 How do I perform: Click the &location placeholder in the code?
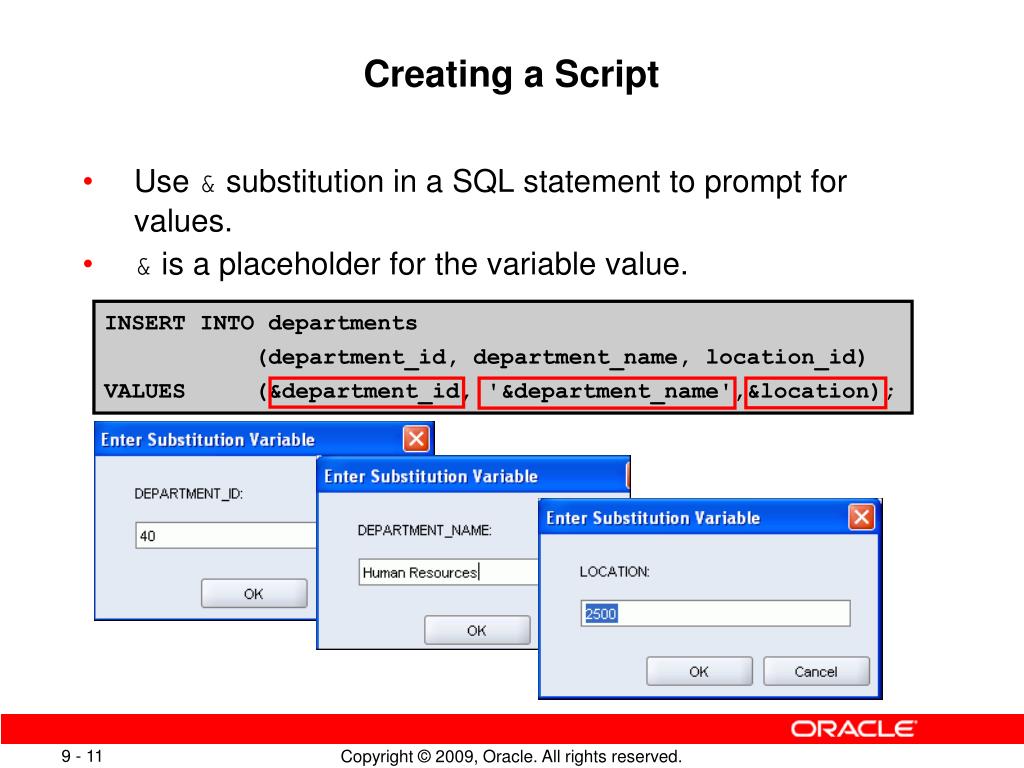click(815, 392)
